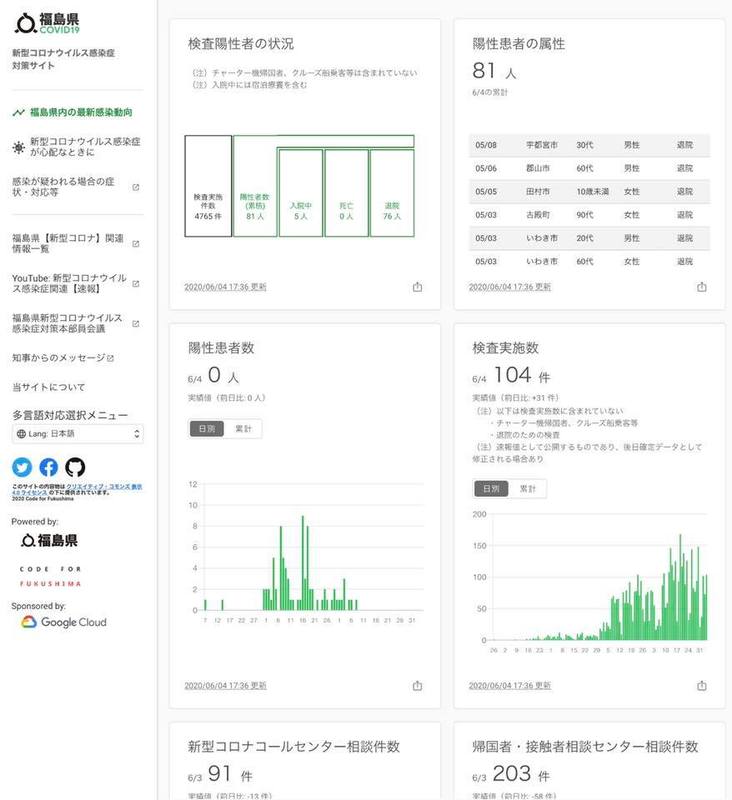Click the 検査実施件数 4765 件 box
The width and height of the screenshot is (732, 800).
pos(208,186)
